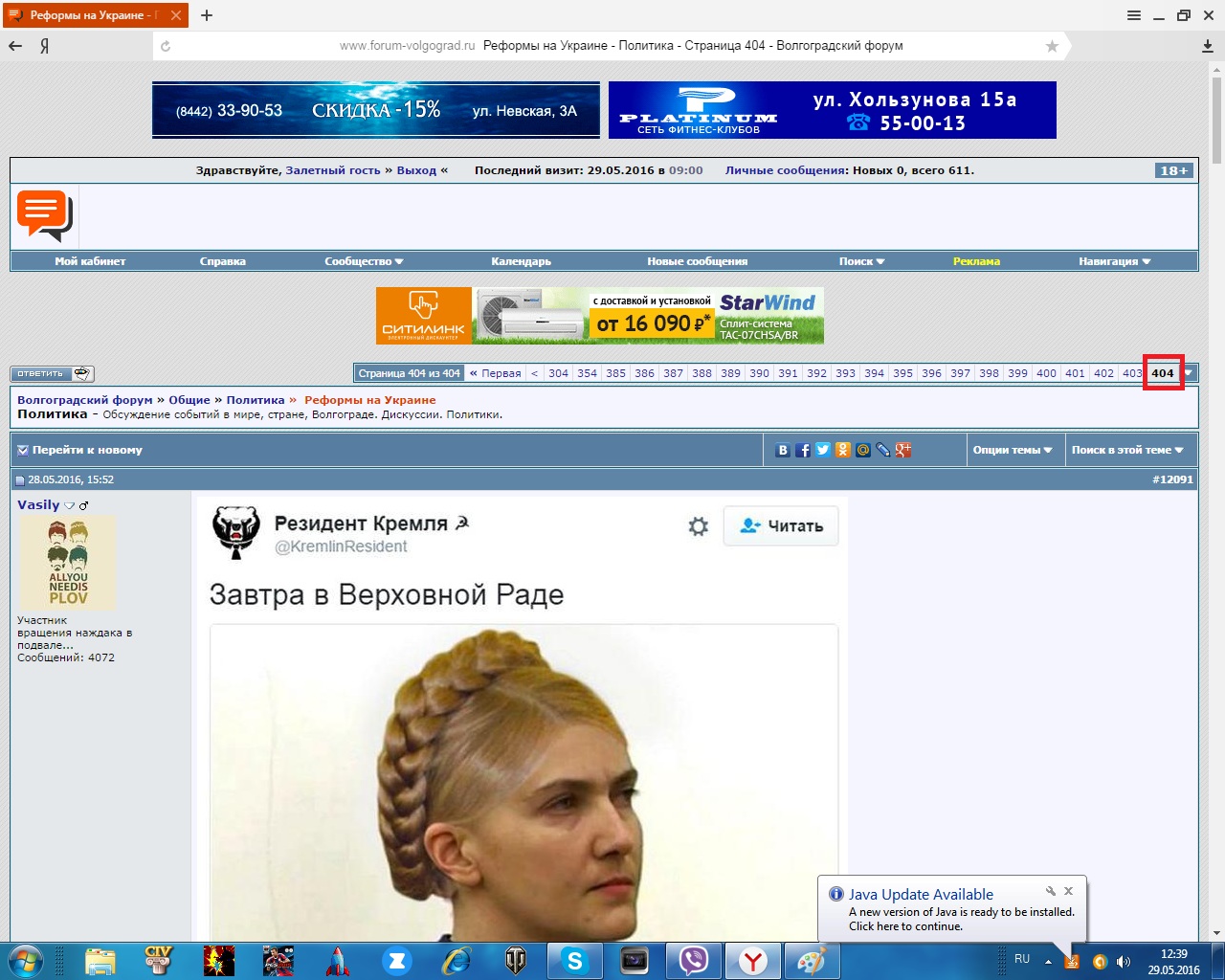Open Поиск в этой теме dropdown
Screen dimensions: 1225x980
[1127, 450]
